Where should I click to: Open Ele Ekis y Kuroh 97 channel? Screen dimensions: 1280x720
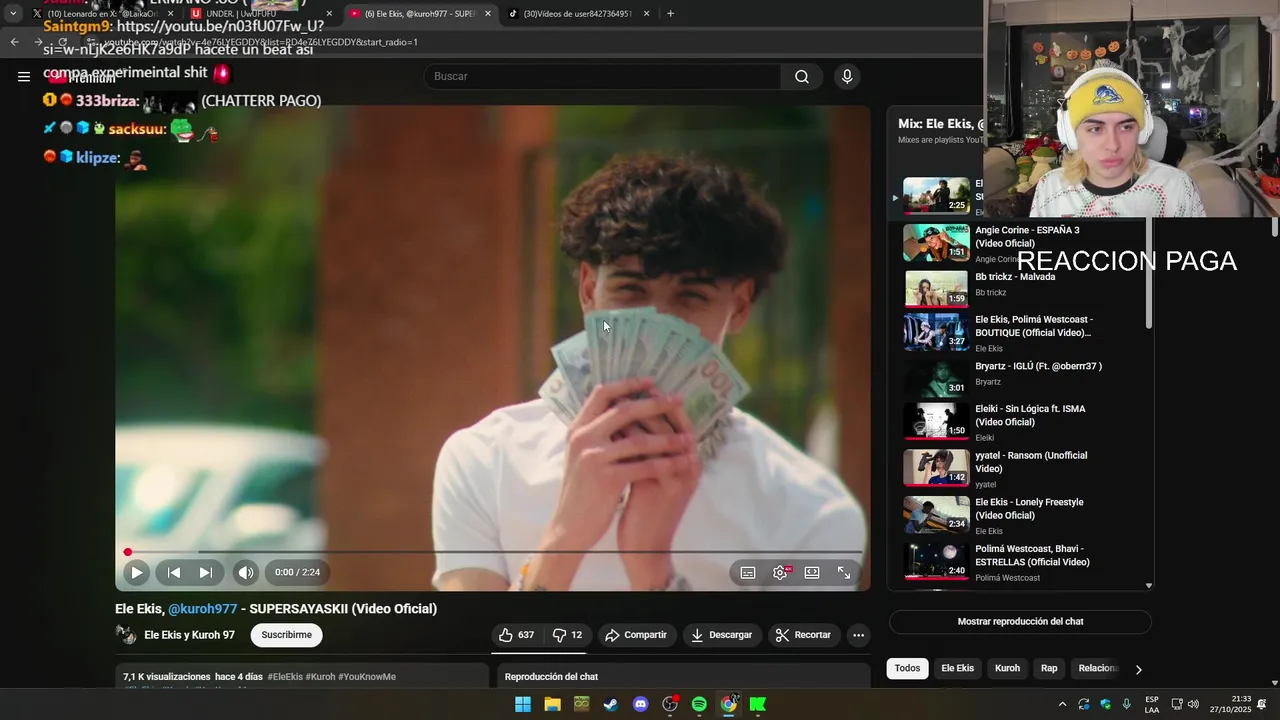pyautogui.click(x=189, y=635)
